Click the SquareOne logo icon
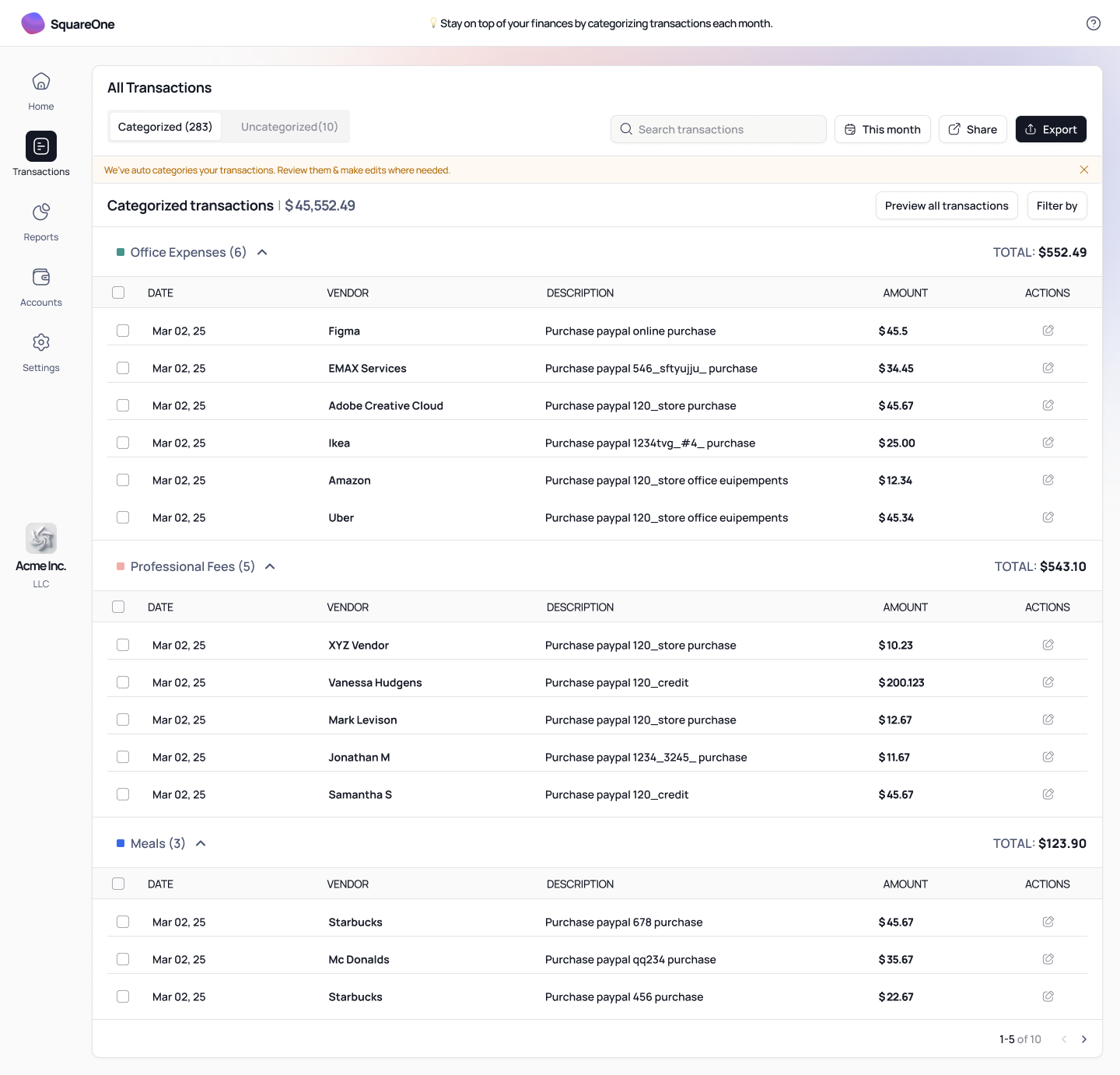 (33, 23)
